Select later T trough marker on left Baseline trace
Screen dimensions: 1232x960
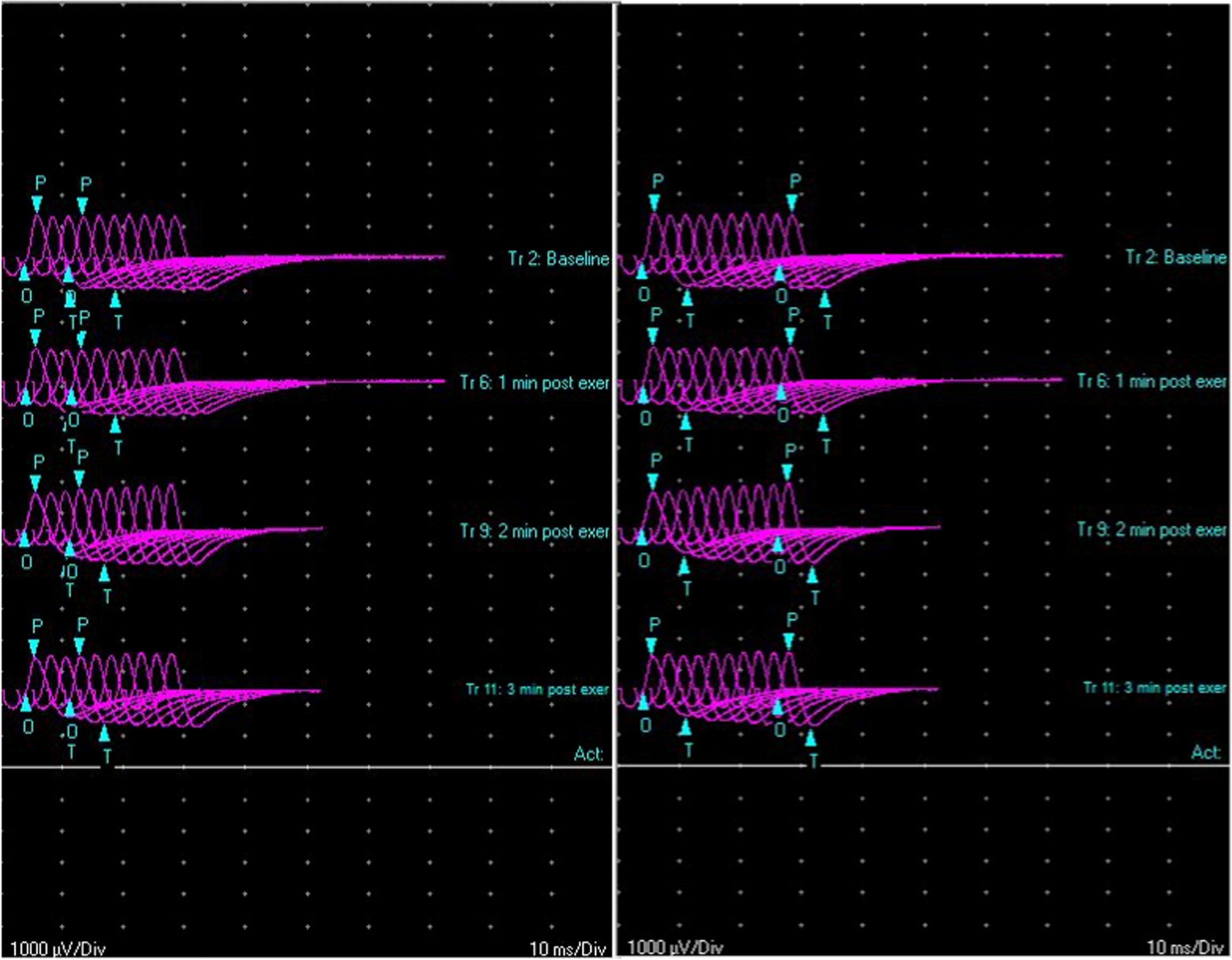pyautogui.click(x=115, y=299)
